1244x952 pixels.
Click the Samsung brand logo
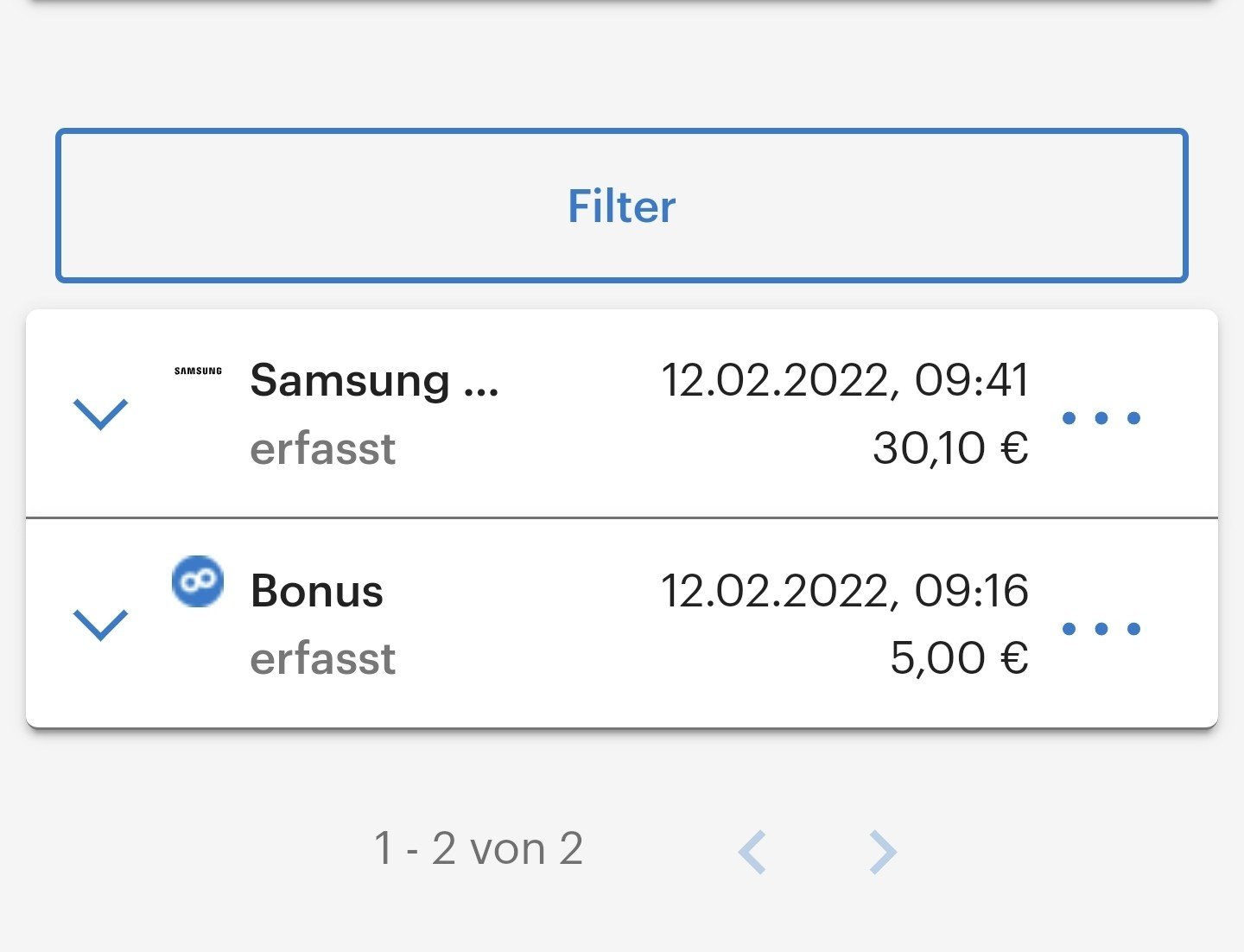[198, 371]
